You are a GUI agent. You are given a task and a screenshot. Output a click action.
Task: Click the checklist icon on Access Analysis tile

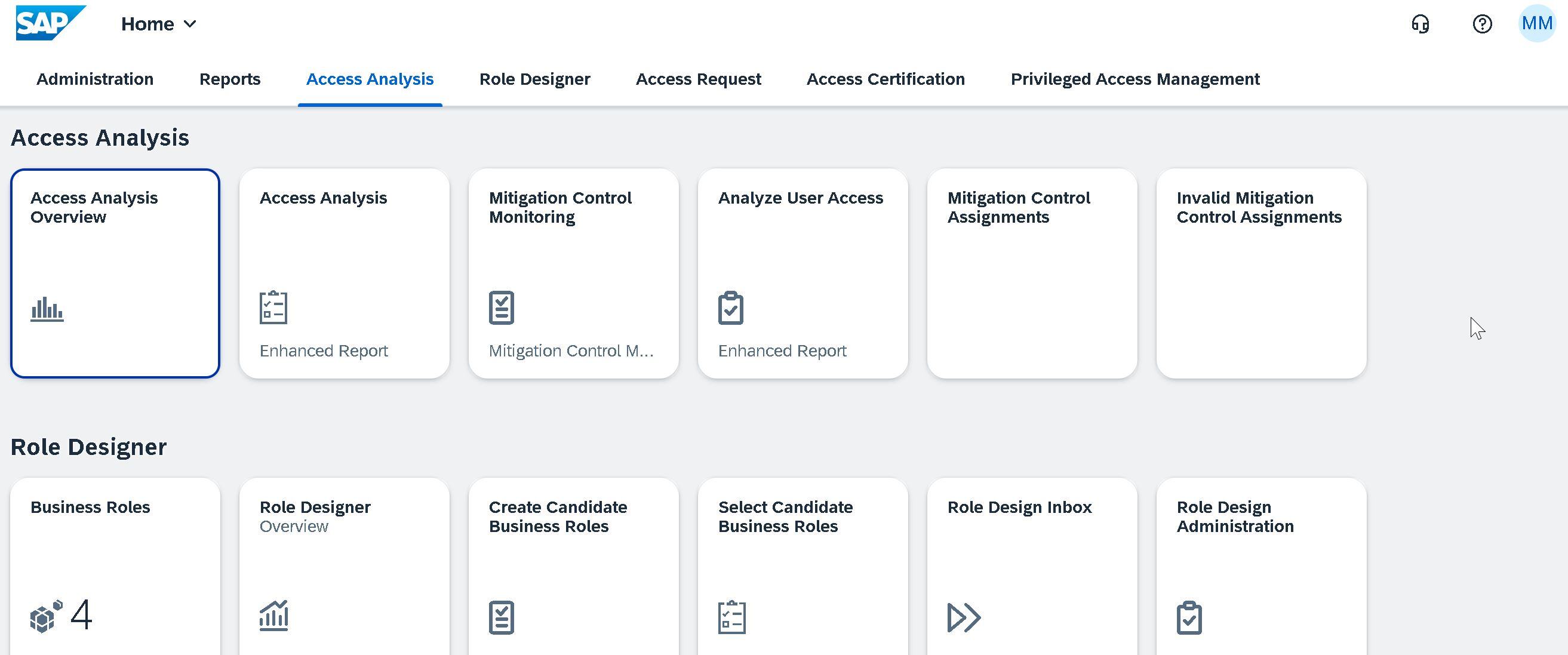coord(273,307)
